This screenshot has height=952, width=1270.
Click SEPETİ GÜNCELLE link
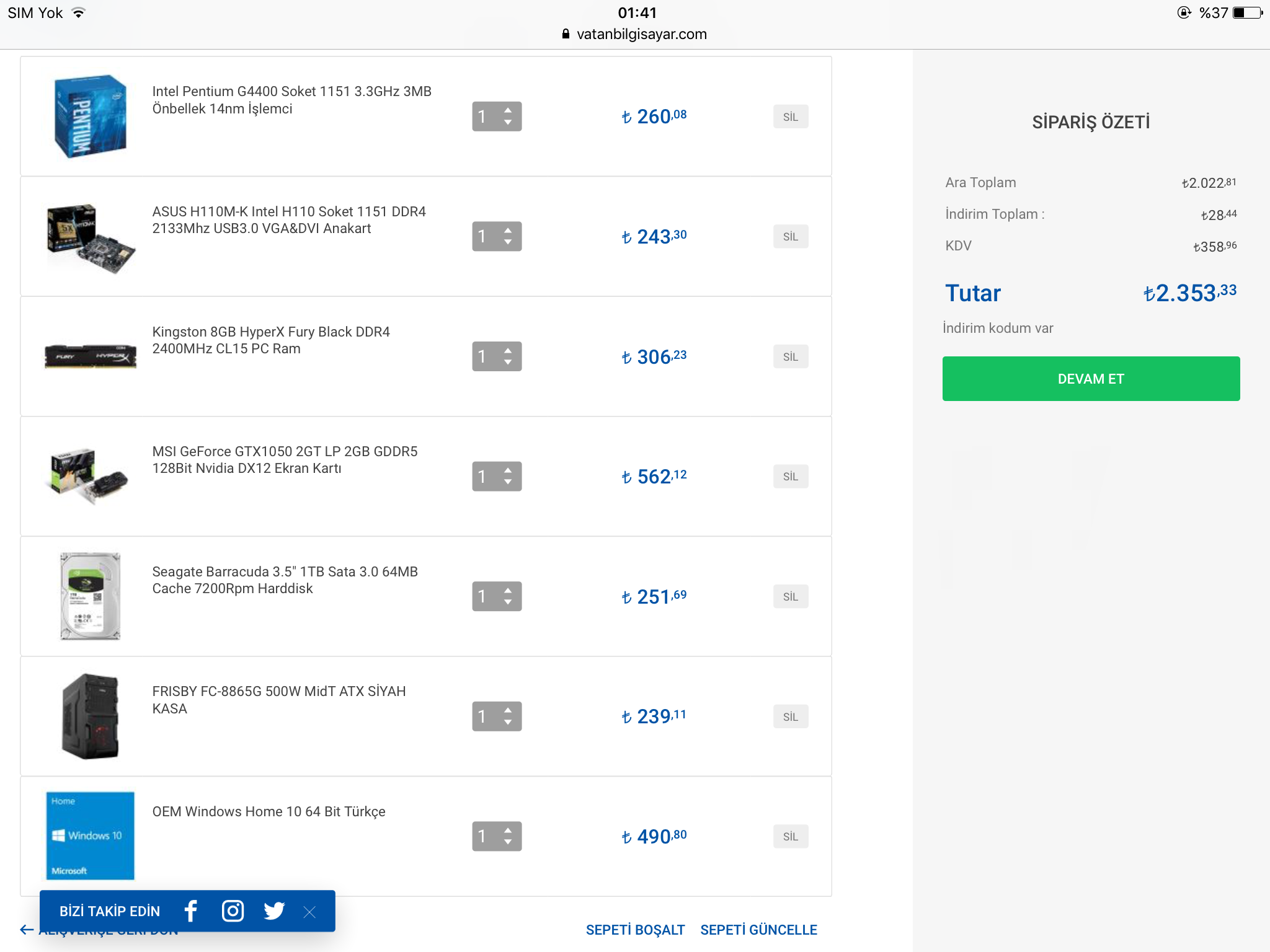point(758,930)
